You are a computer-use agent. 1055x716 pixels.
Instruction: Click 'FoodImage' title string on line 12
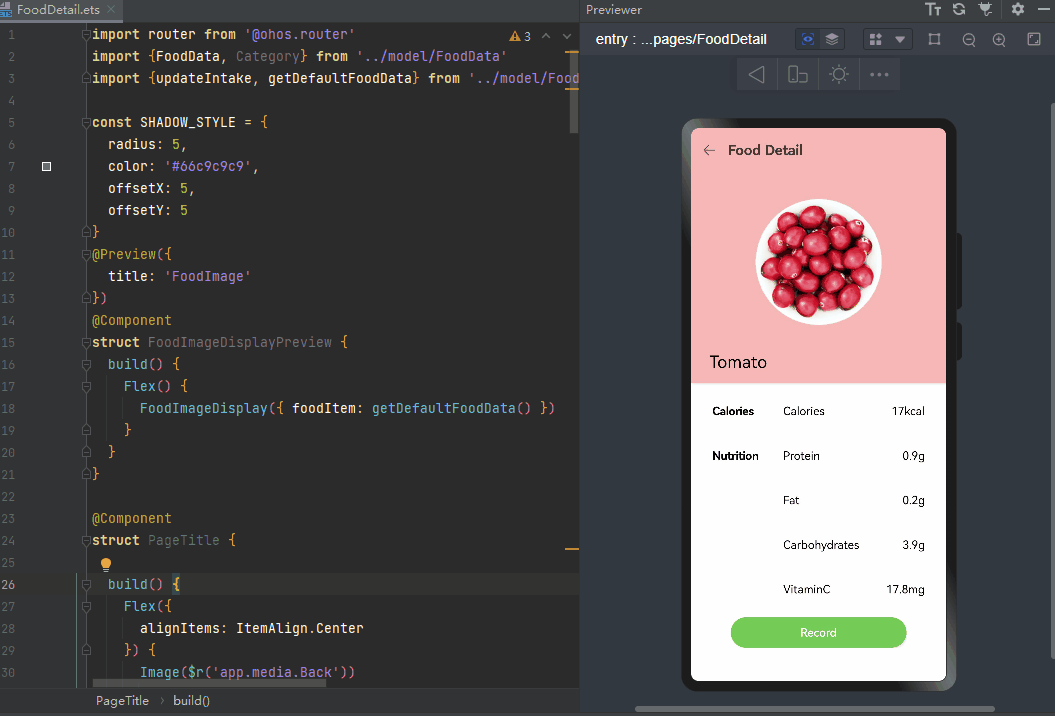[x=208, y=277]
